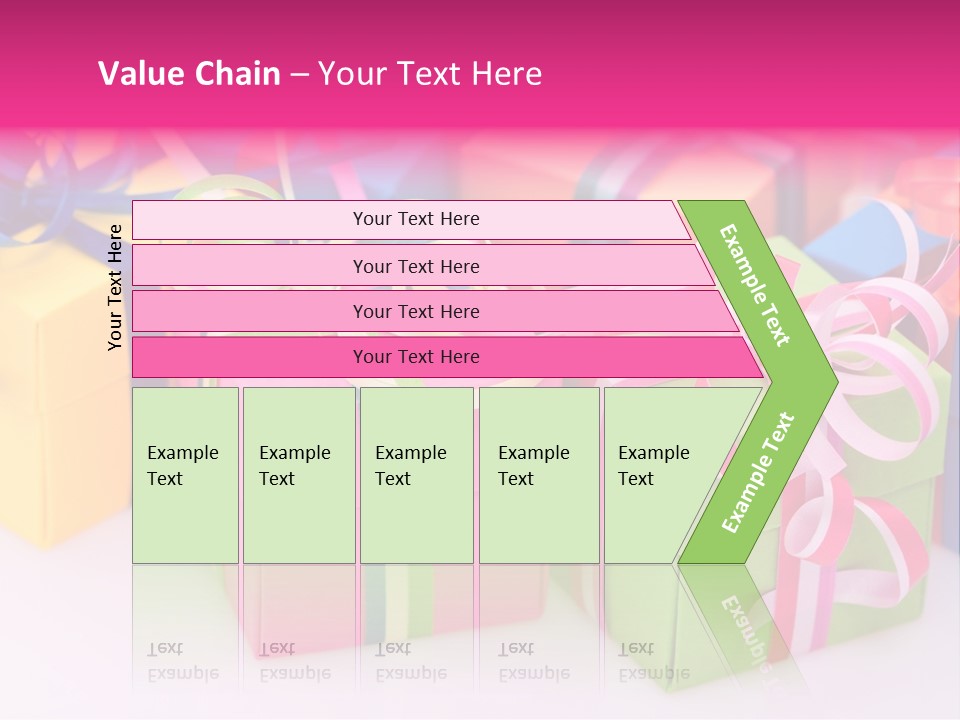Click the third pink "Your Text Here" bar

pyautogui.click(x=415, y=311)
